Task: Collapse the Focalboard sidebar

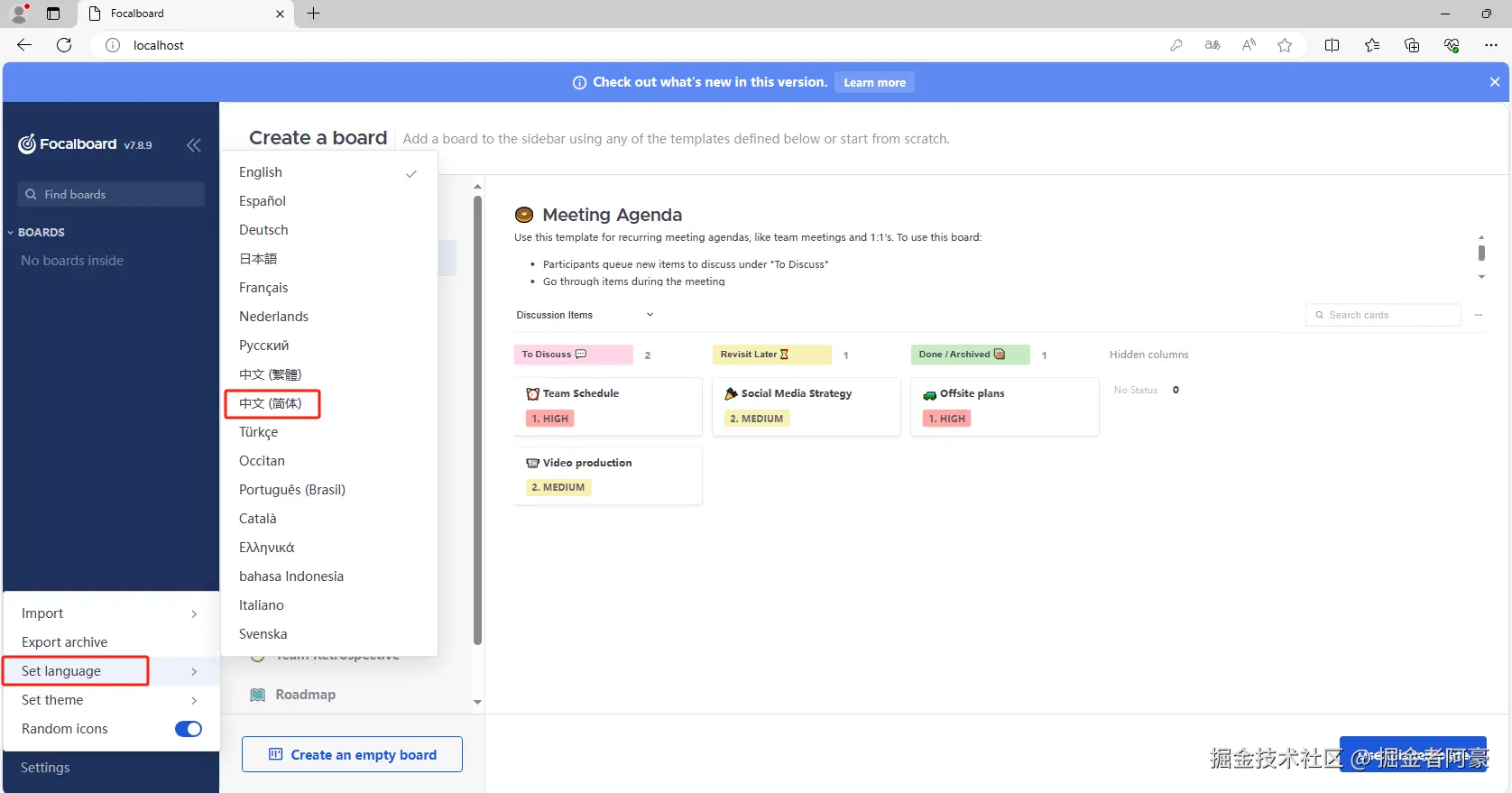Action: tap(194, 145)
